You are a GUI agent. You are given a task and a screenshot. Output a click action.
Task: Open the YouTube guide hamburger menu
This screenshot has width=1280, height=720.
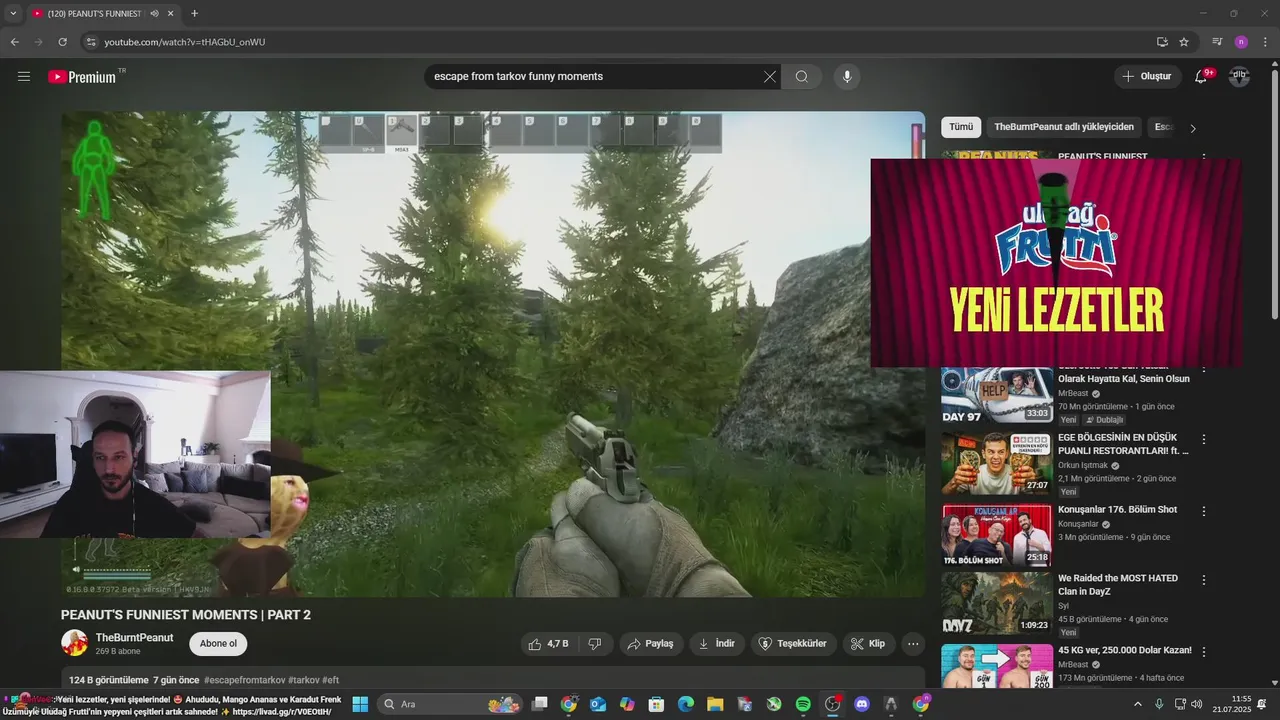[24, 76]
